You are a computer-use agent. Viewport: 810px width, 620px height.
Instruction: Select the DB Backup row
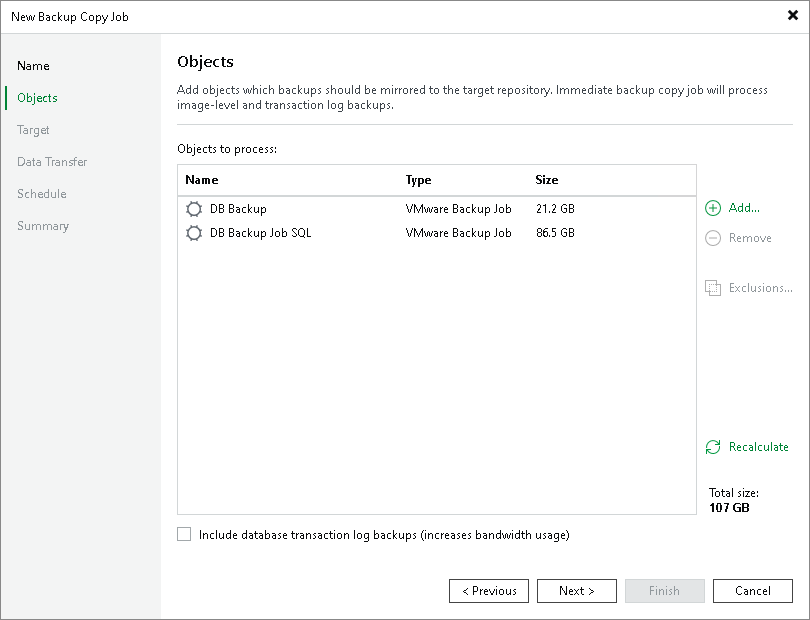pos(300,209)
